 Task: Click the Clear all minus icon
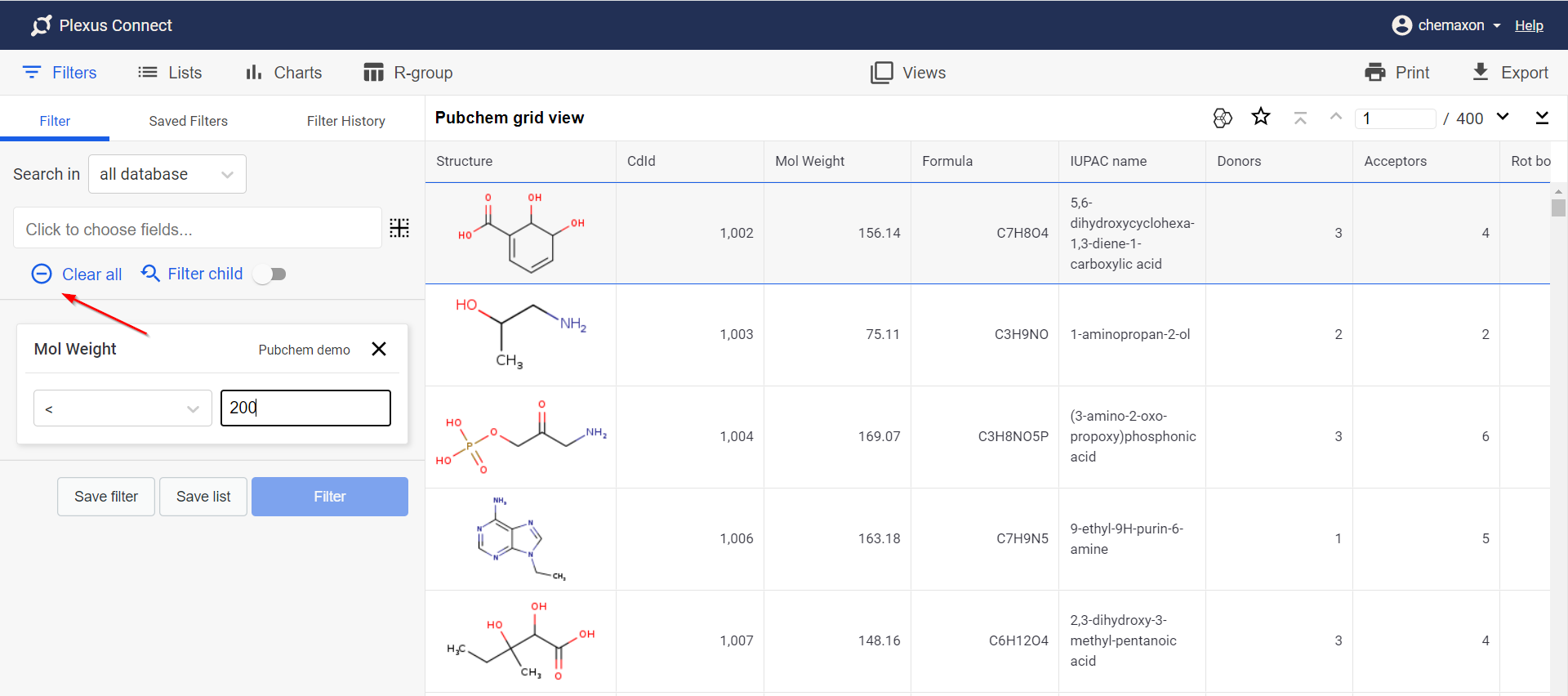pos(42,274)
